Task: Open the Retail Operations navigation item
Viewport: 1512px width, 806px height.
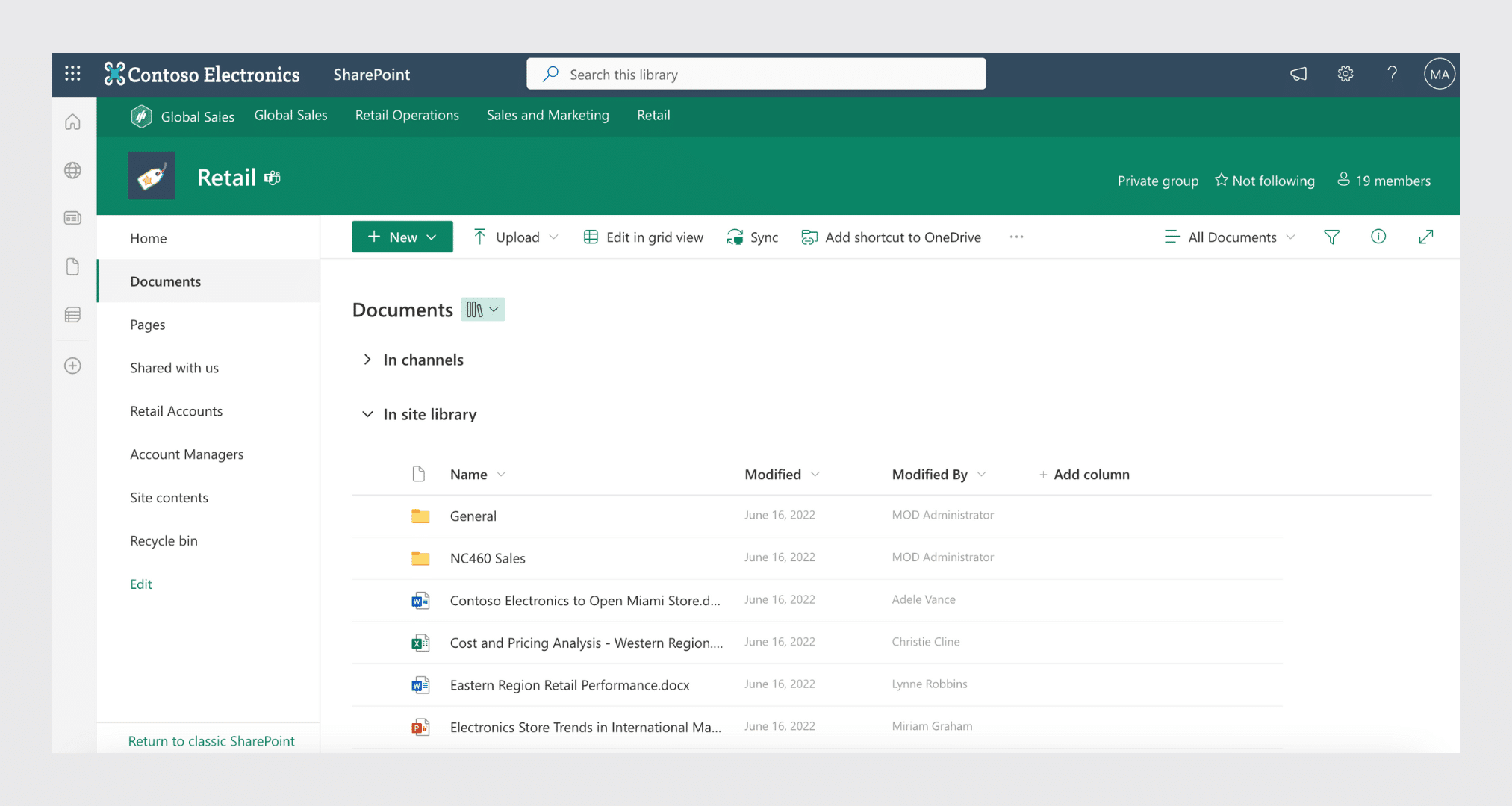Action: tap(407, 115)
